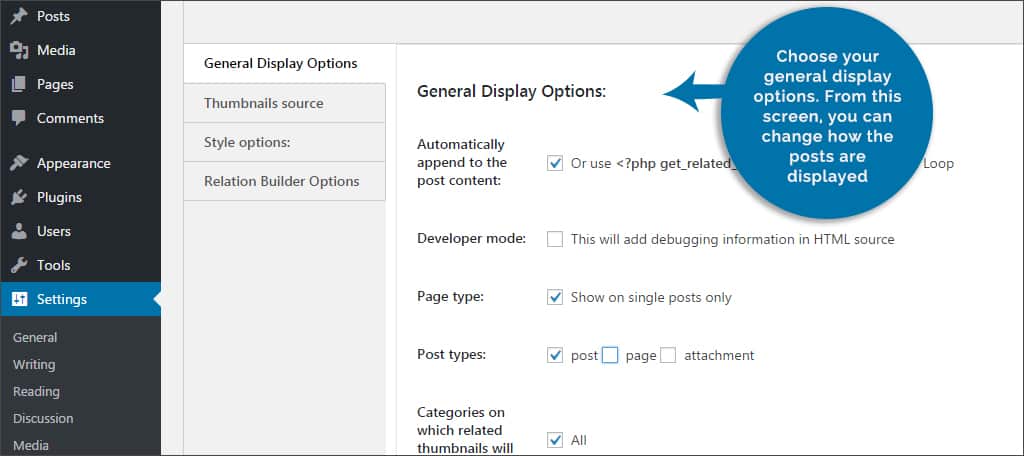
Task: Open Discussion settings submenu link
Action: (43, 418)
